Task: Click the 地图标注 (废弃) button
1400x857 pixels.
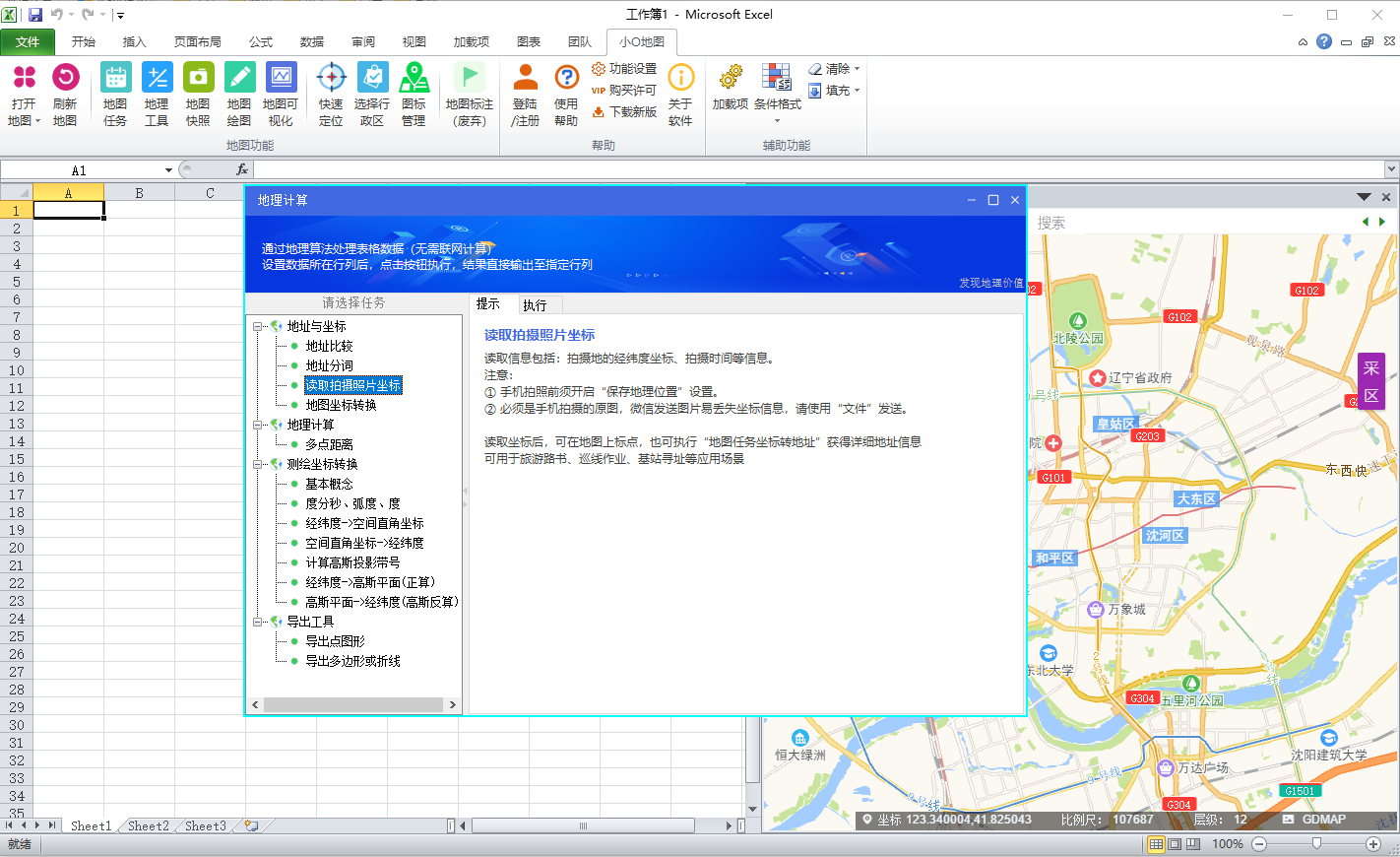Action: pyautogui.click(x=470, y=95)
